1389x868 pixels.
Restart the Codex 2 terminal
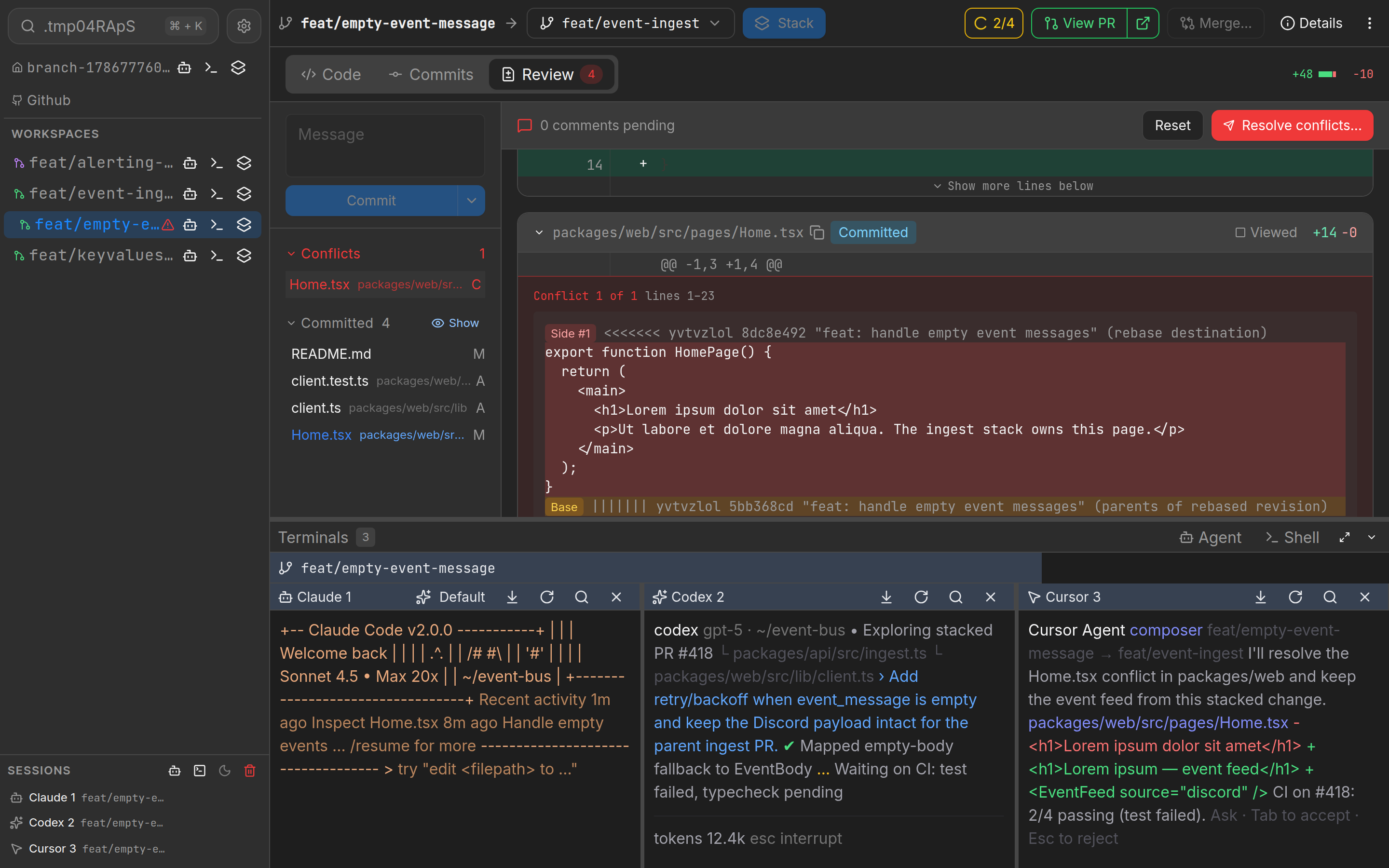[x=921, y=597]
